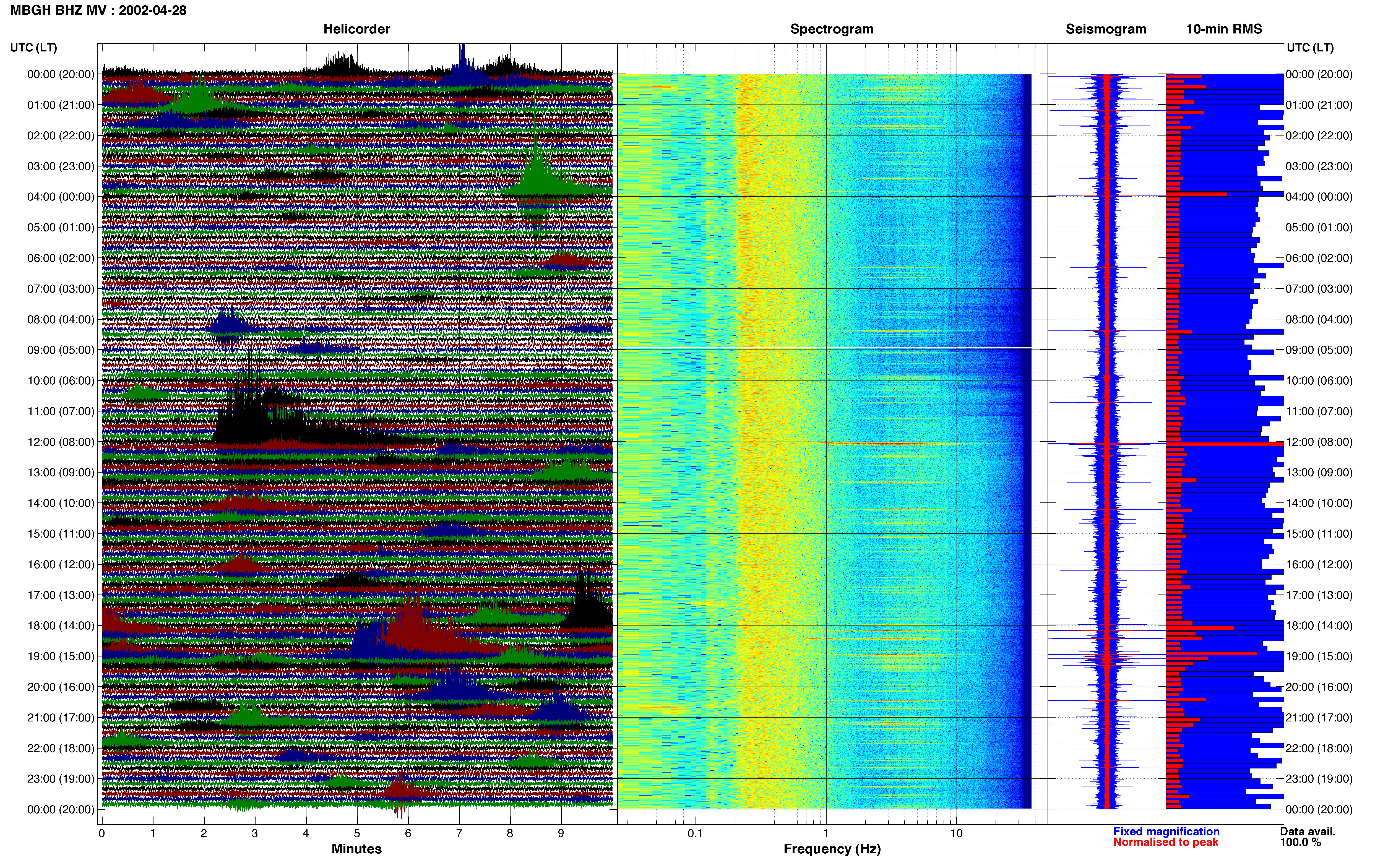Click the 9 tick label on Minutes axis
This screenshot has width=1388, height=868.
coord(561,833)
